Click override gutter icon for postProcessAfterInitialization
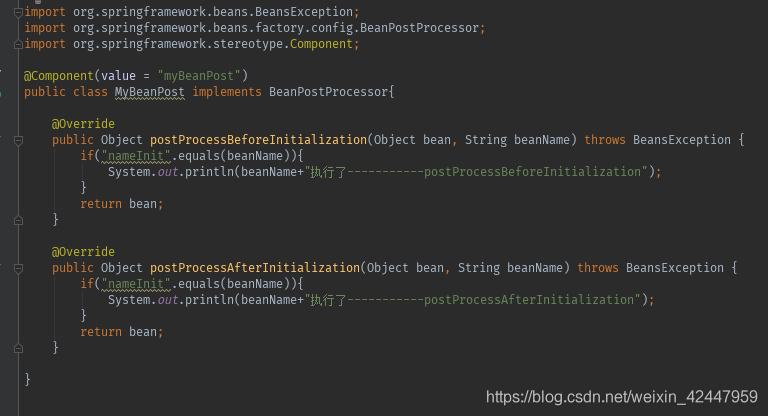The height and width of the screenshot is (416, 768). (x=3, y=268)
